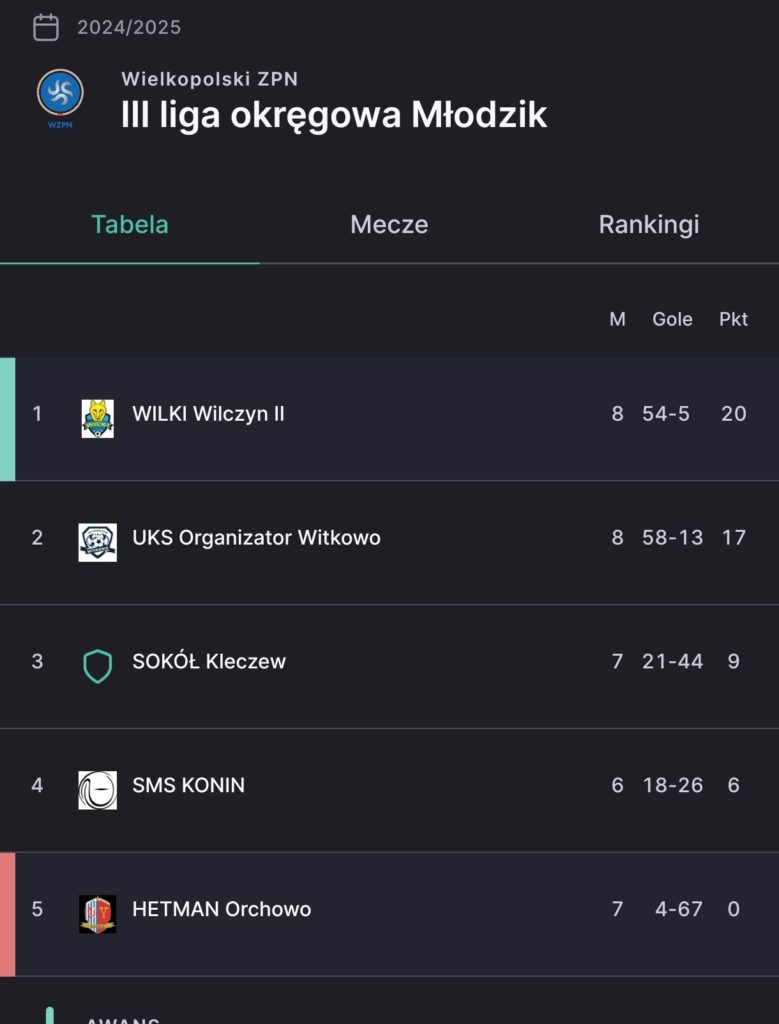Open SMS KONIN team name
Screen dimensions: 779x1024
(x=188, y=785)
